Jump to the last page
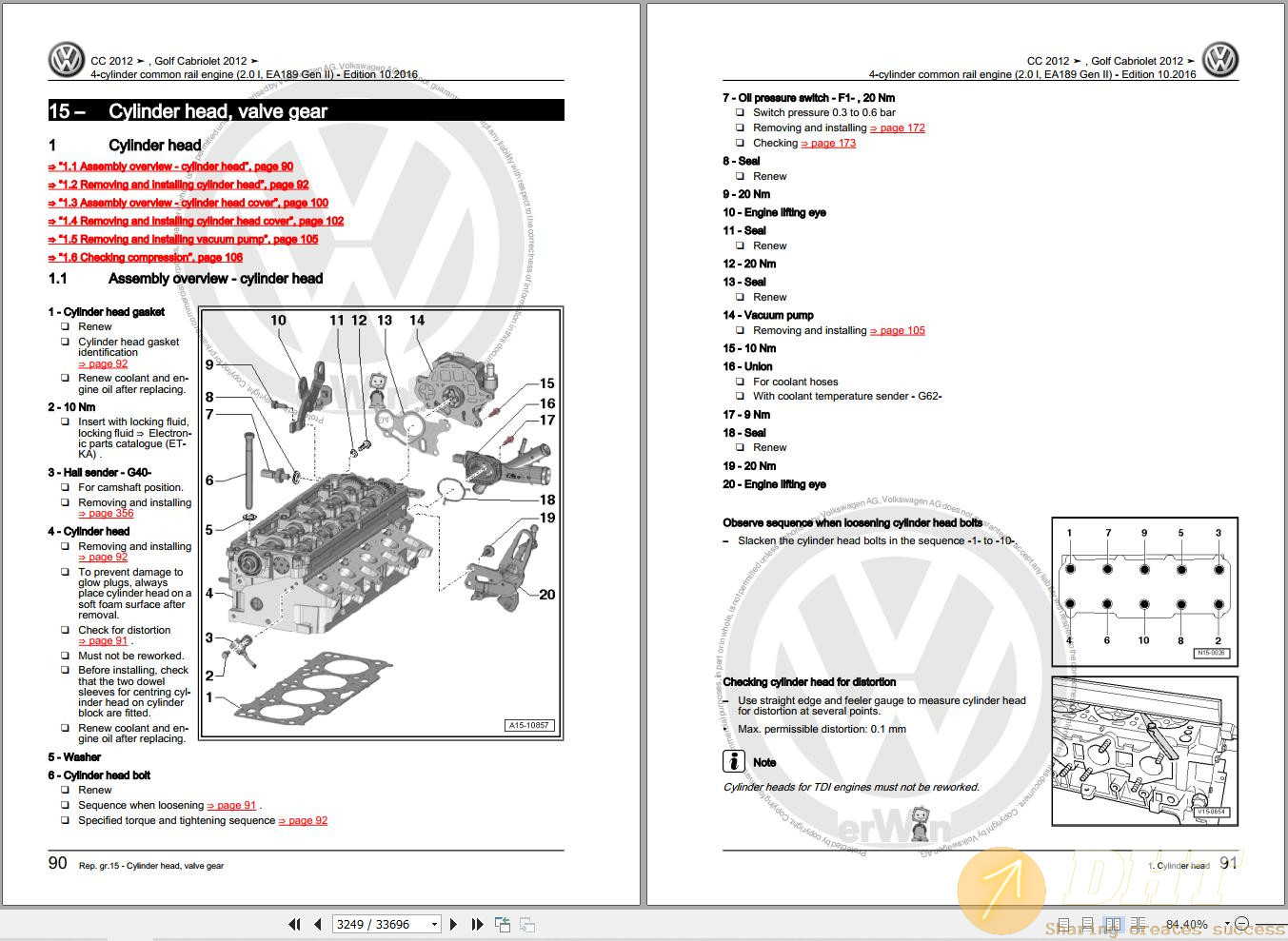This screenshot has height=941, width=1288. pyautogui.click(x=477, y=924)
